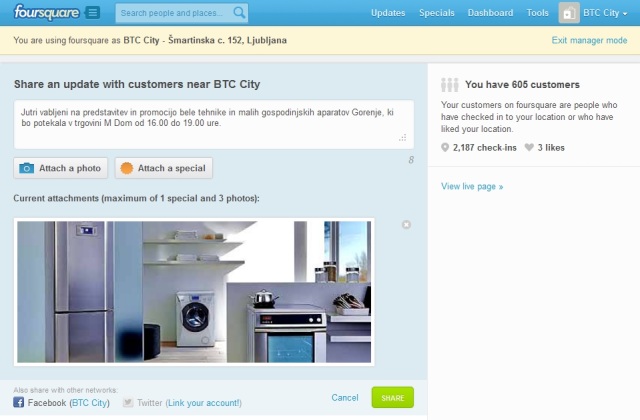Click Exit manager mode link
Screen dimensions: 640x420
(x=589, y=40)
